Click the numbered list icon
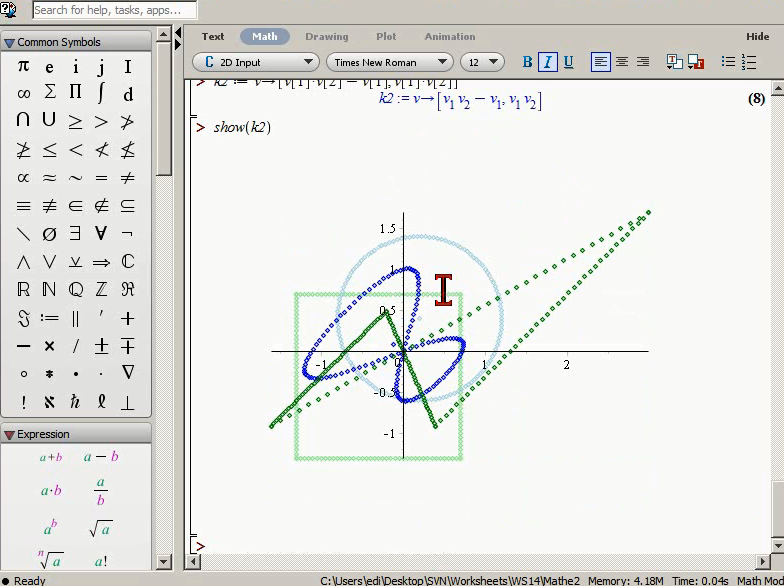Image resolution: width=784 pixels, height=586 pixels. point(749,62)
